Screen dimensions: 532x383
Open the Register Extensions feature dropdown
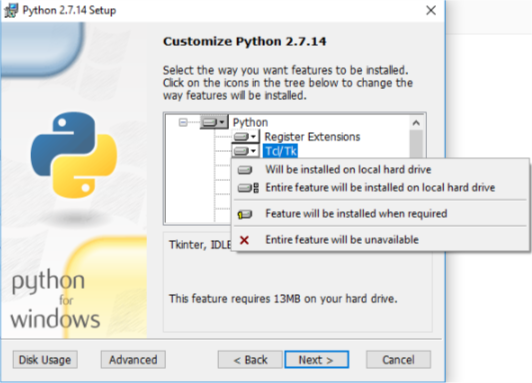pyautogui.click(x=246, y=137)
